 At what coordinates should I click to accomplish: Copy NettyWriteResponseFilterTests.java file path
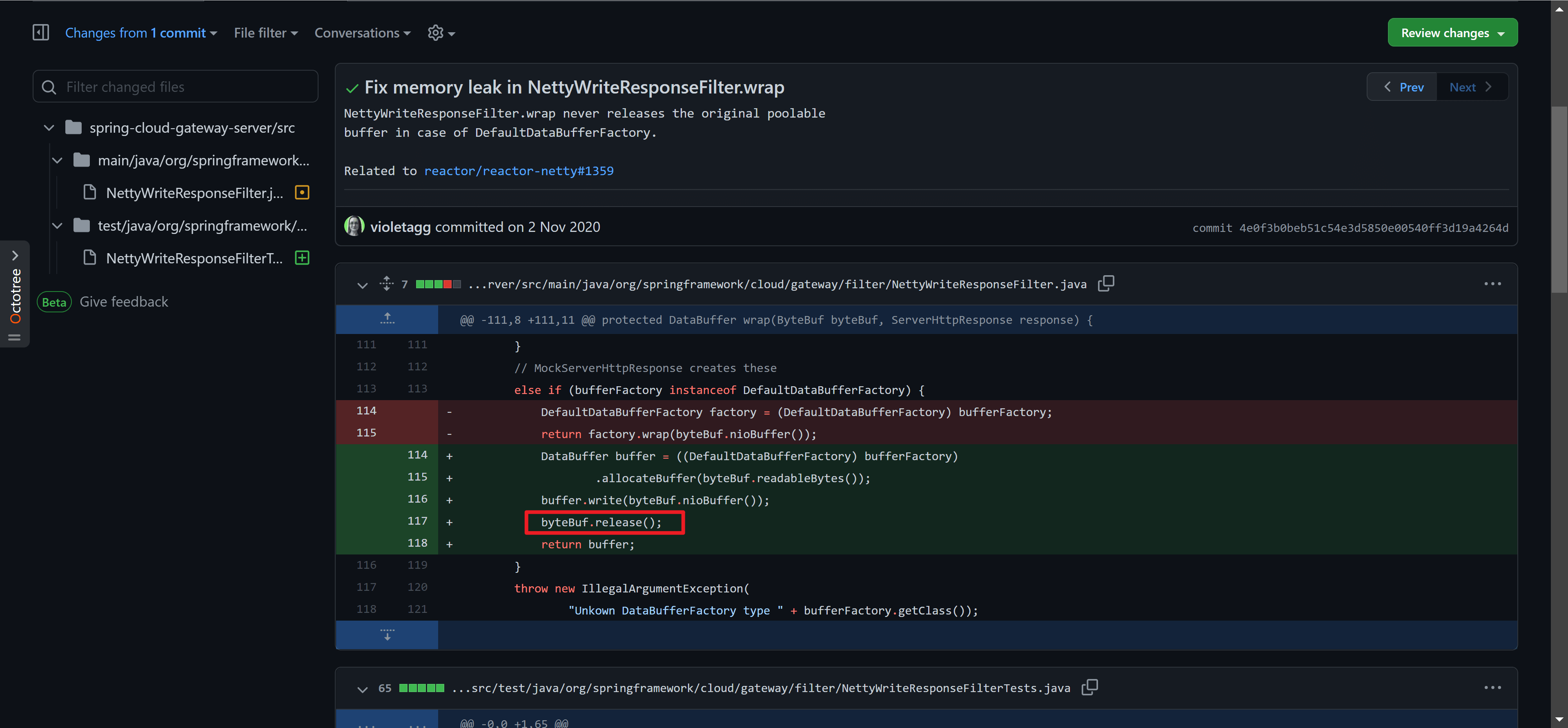coord(1089,688)
